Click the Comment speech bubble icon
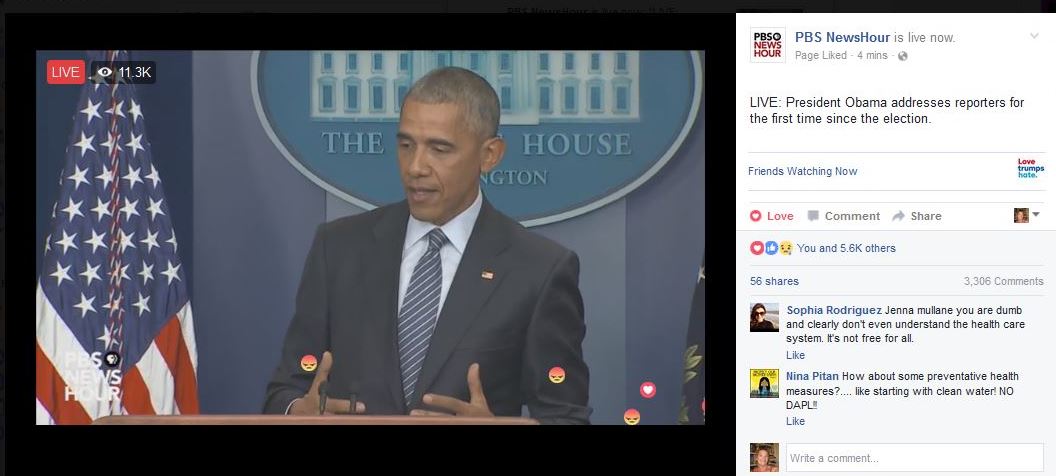This screenshot has width=1056, height=476. tap(814, 216)
